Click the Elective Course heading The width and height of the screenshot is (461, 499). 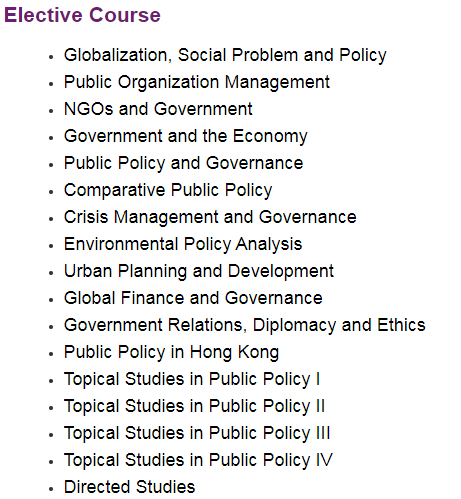point(82,15)
